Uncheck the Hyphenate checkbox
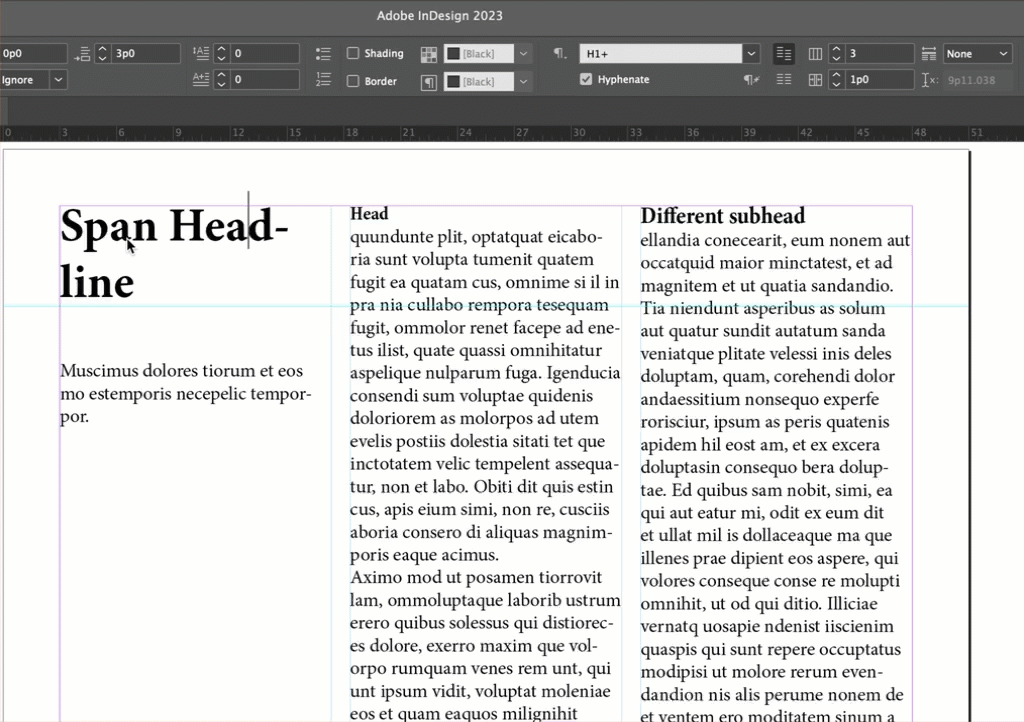The width and height of the screenshot is (1024, 722). click(x=586, y=80)
